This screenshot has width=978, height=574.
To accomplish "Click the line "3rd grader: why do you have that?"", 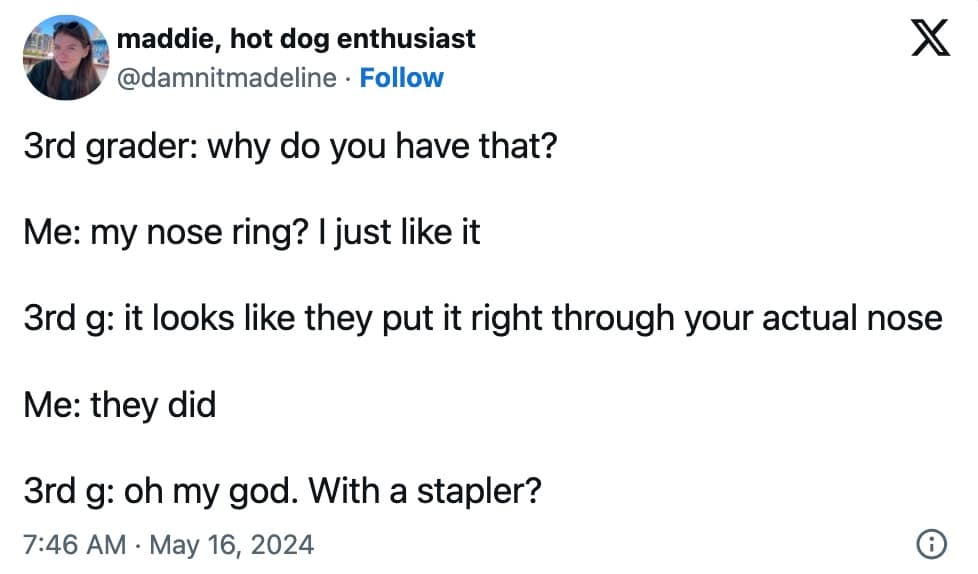I will click(x=289, y=147).
